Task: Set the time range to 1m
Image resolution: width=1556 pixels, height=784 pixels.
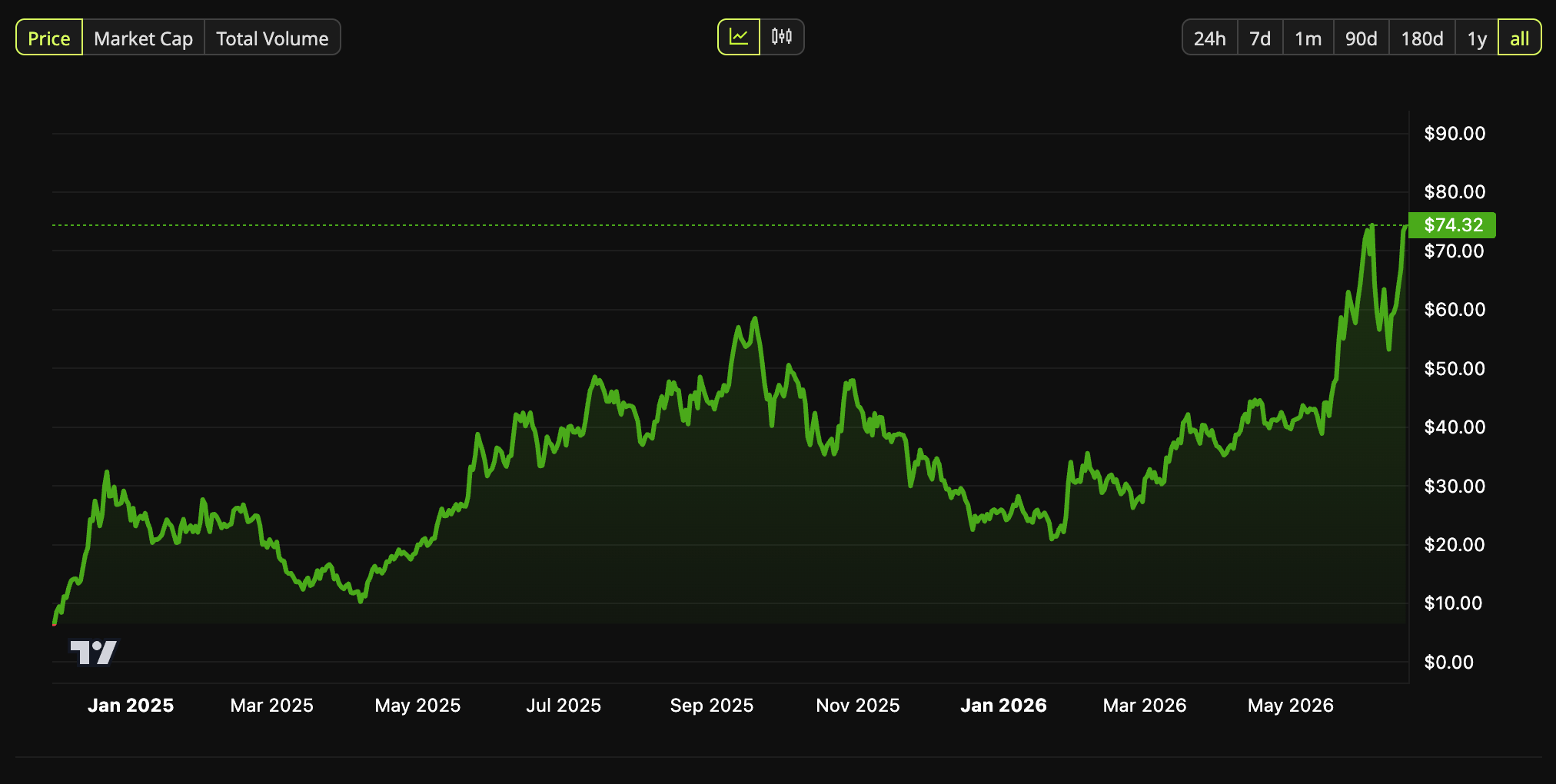Action: 1308,38
